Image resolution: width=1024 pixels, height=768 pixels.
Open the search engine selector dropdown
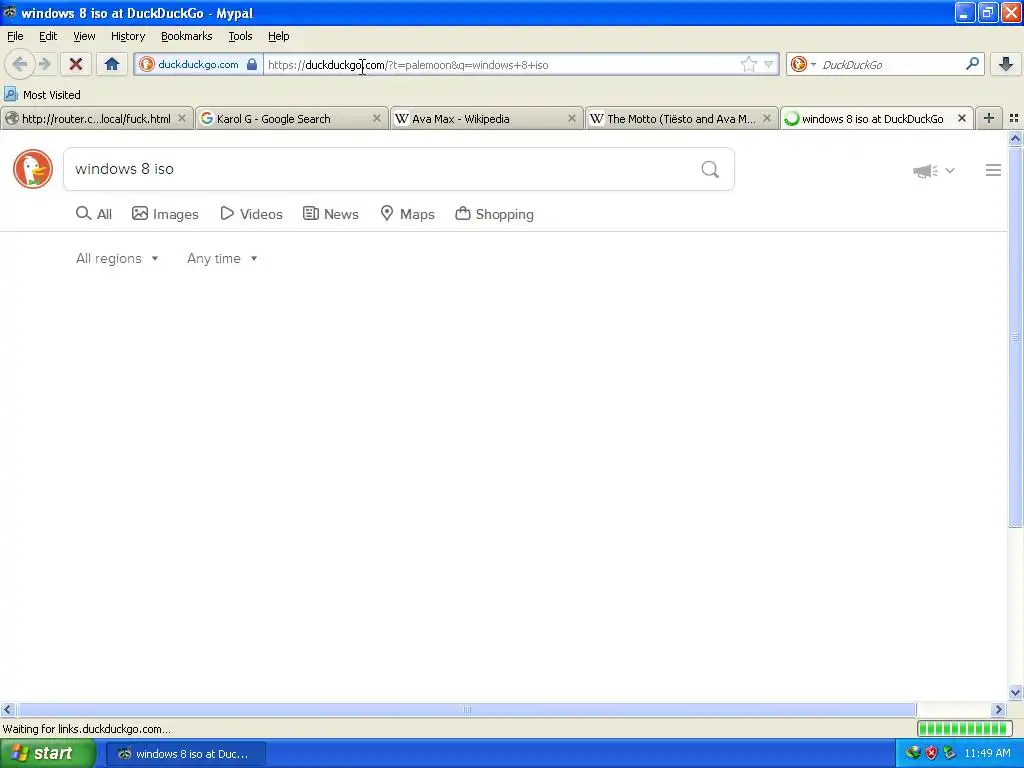[803, 64]
